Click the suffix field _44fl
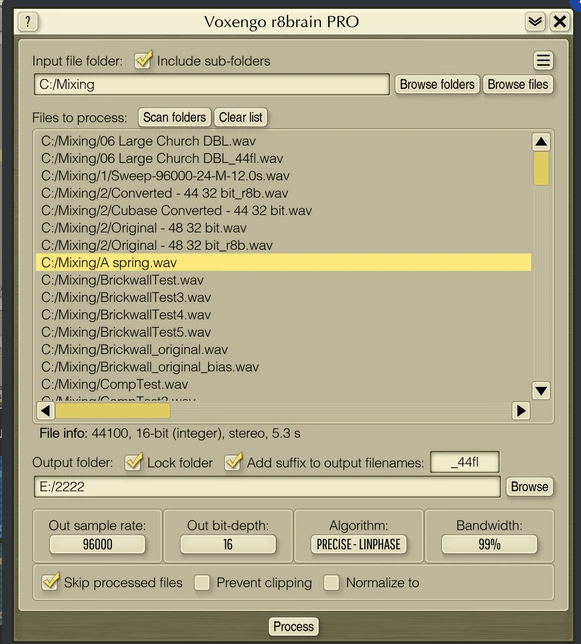The image size is (581, 644). click(x=465, y=462)
